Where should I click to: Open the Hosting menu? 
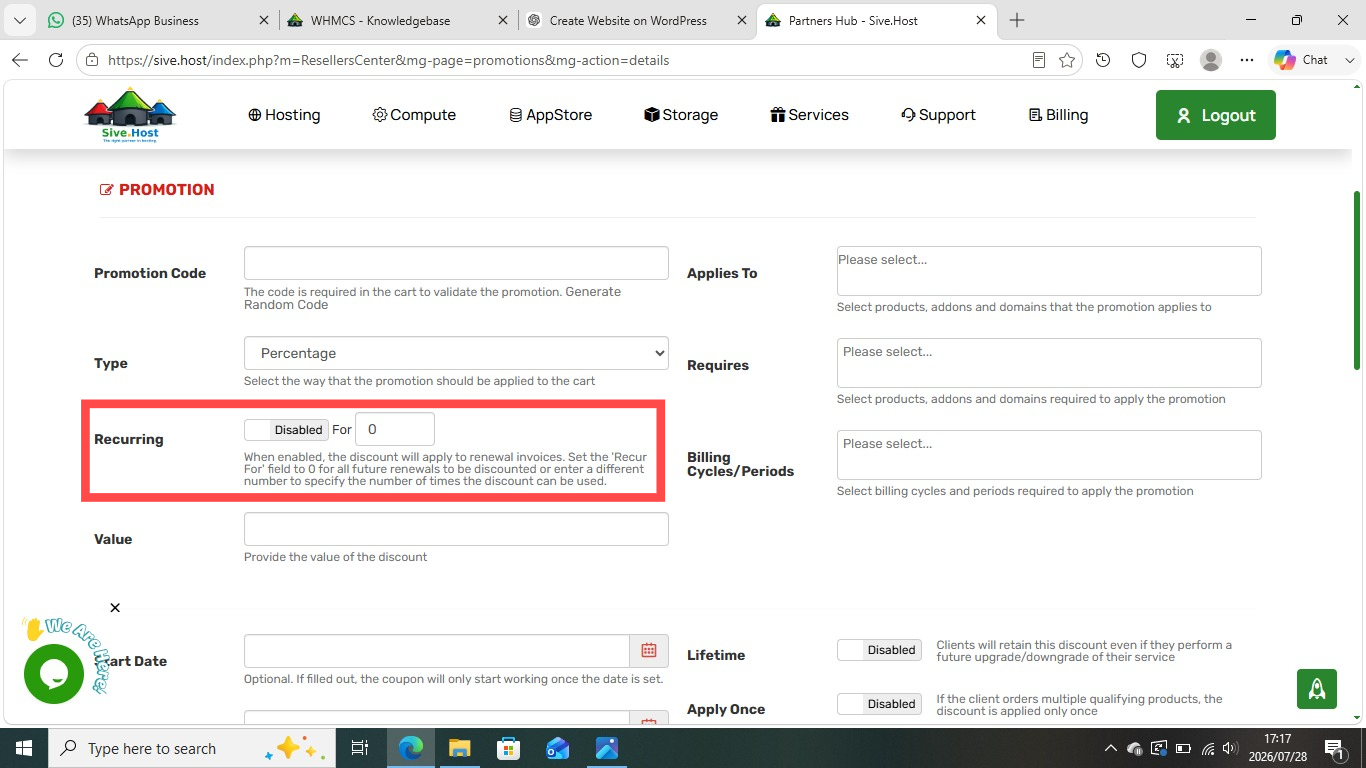[x=284, y=115]
